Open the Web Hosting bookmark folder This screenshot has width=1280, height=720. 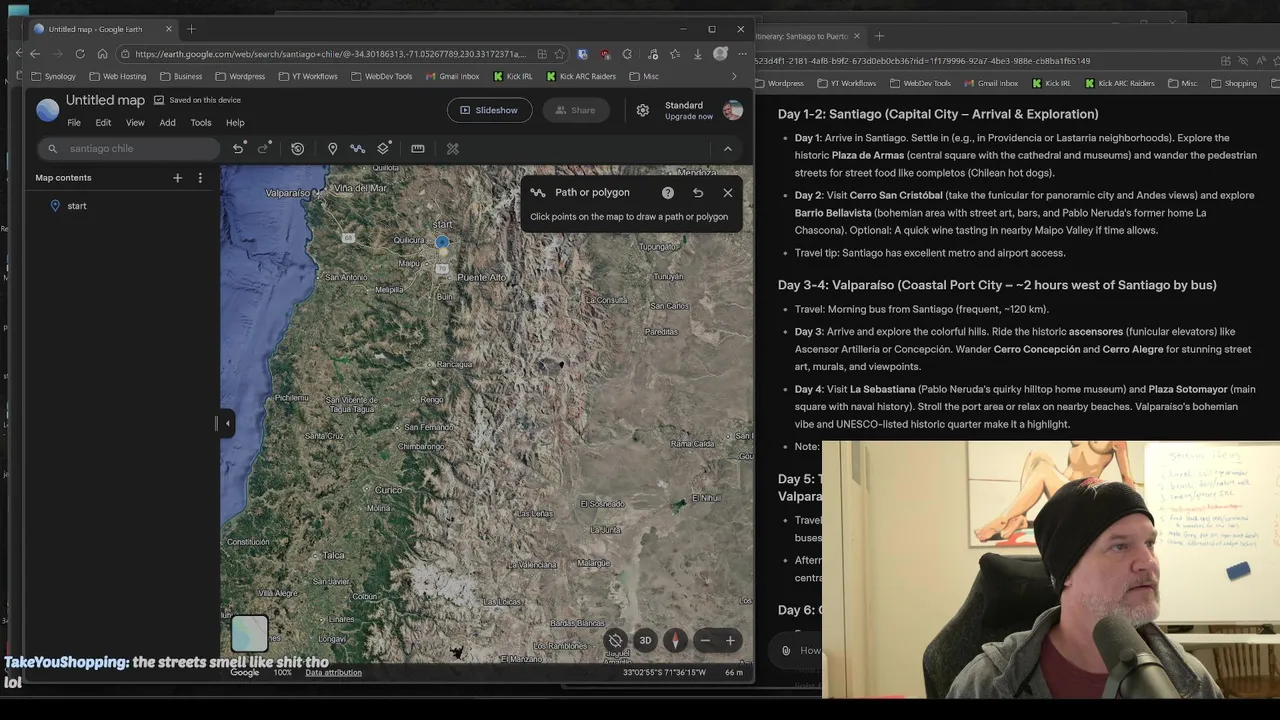point(117,76)
